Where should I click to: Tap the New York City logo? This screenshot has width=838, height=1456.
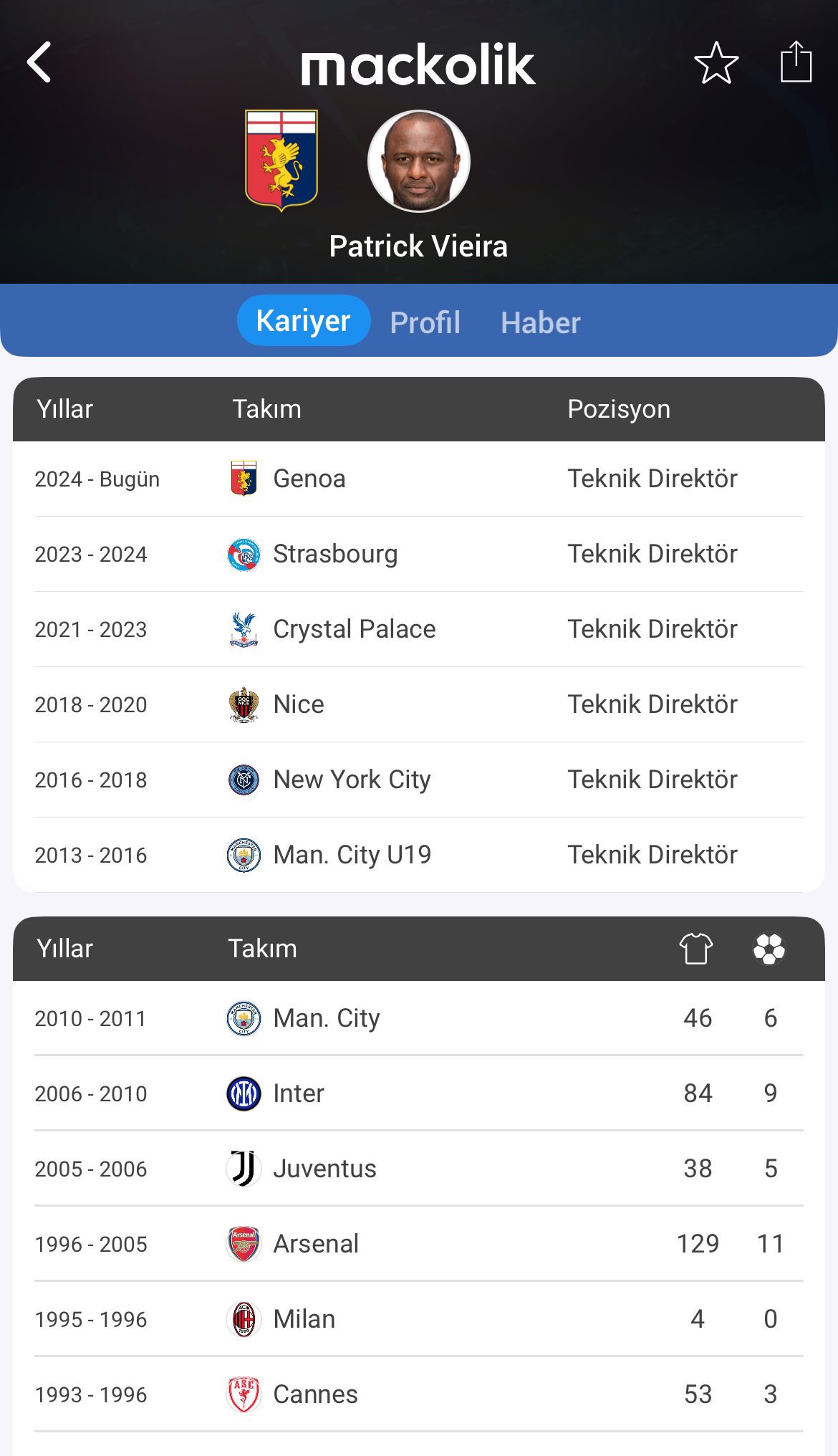(x=244, y=780)
